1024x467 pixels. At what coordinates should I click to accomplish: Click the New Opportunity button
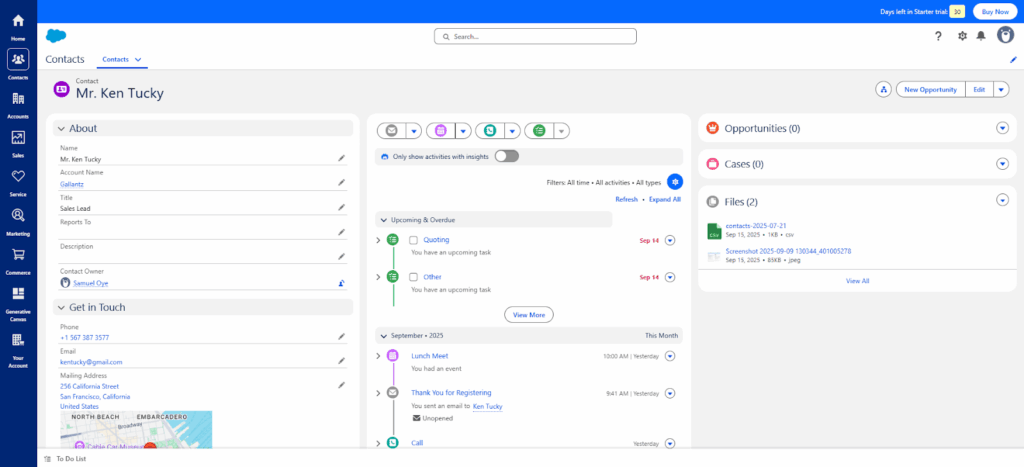[x=930, y=89]
